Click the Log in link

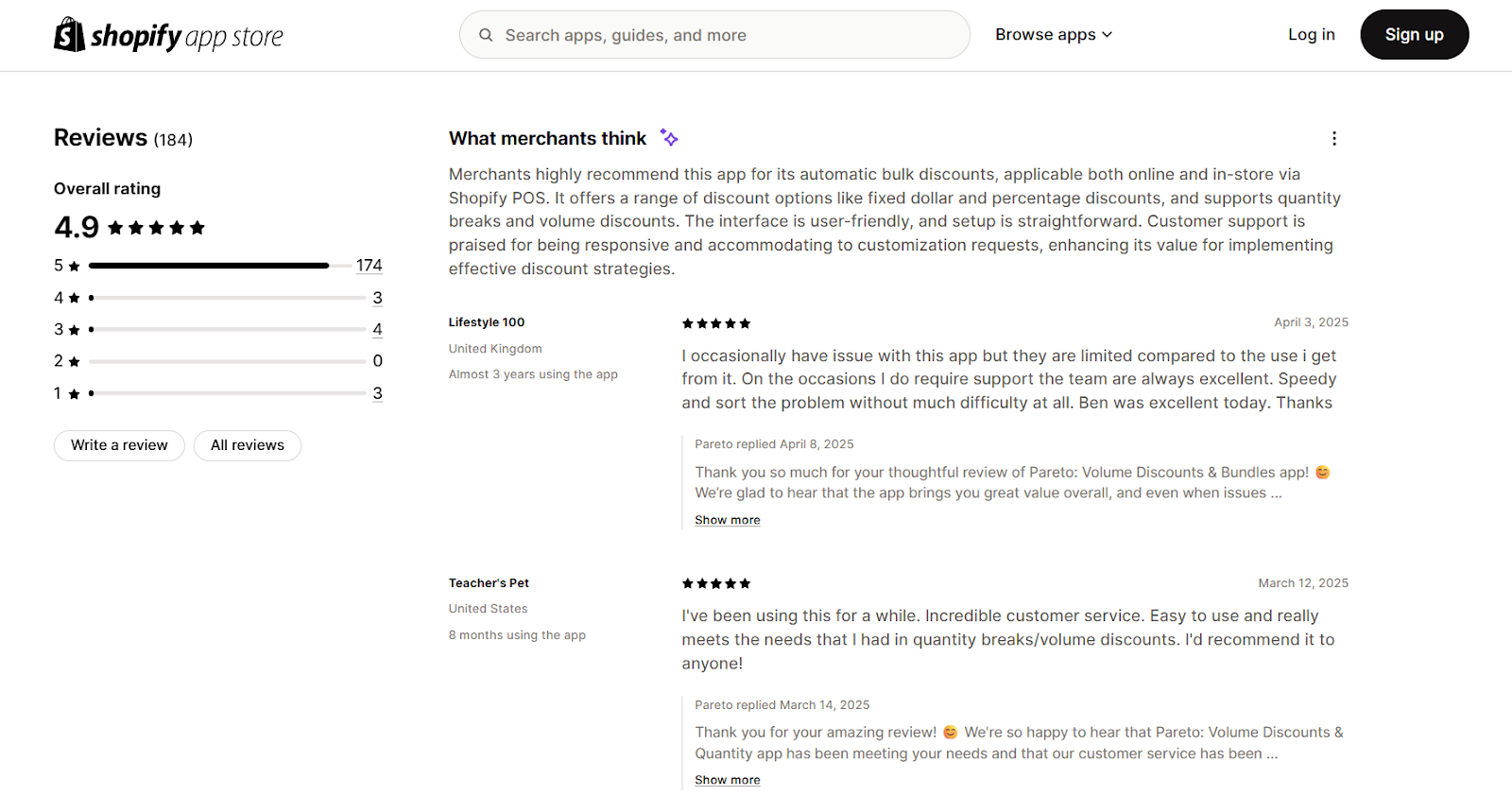tap(1311, 35)
